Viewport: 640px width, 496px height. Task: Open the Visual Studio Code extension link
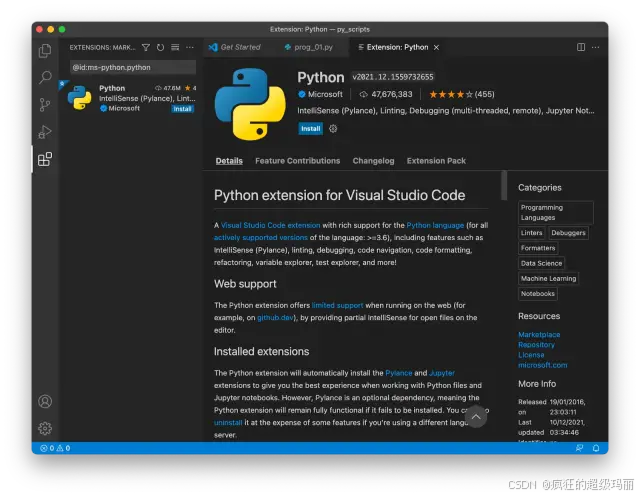(x=270, y=225)
